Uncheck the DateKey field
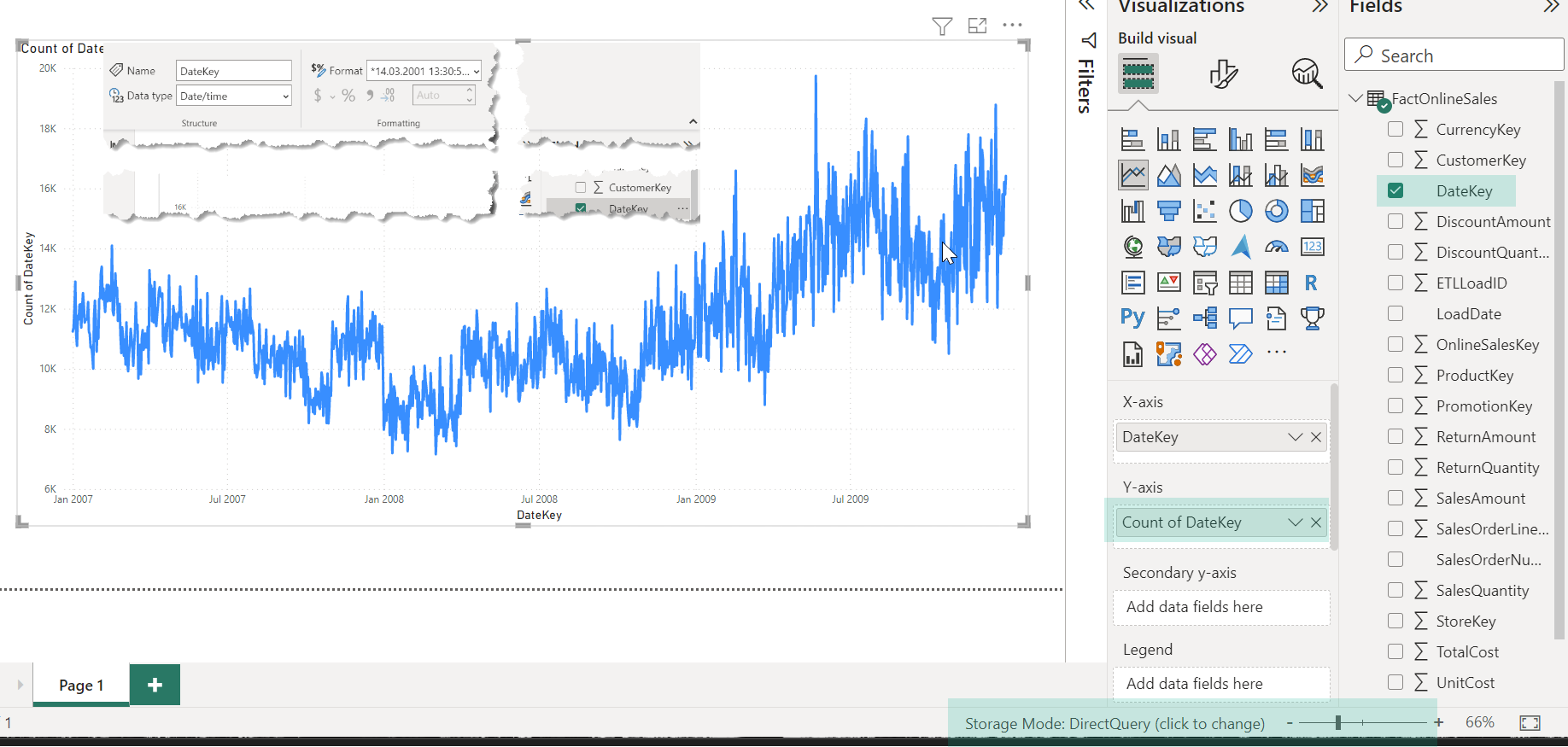Viewport: 1568px width, 747px height. pos(1395,190)
